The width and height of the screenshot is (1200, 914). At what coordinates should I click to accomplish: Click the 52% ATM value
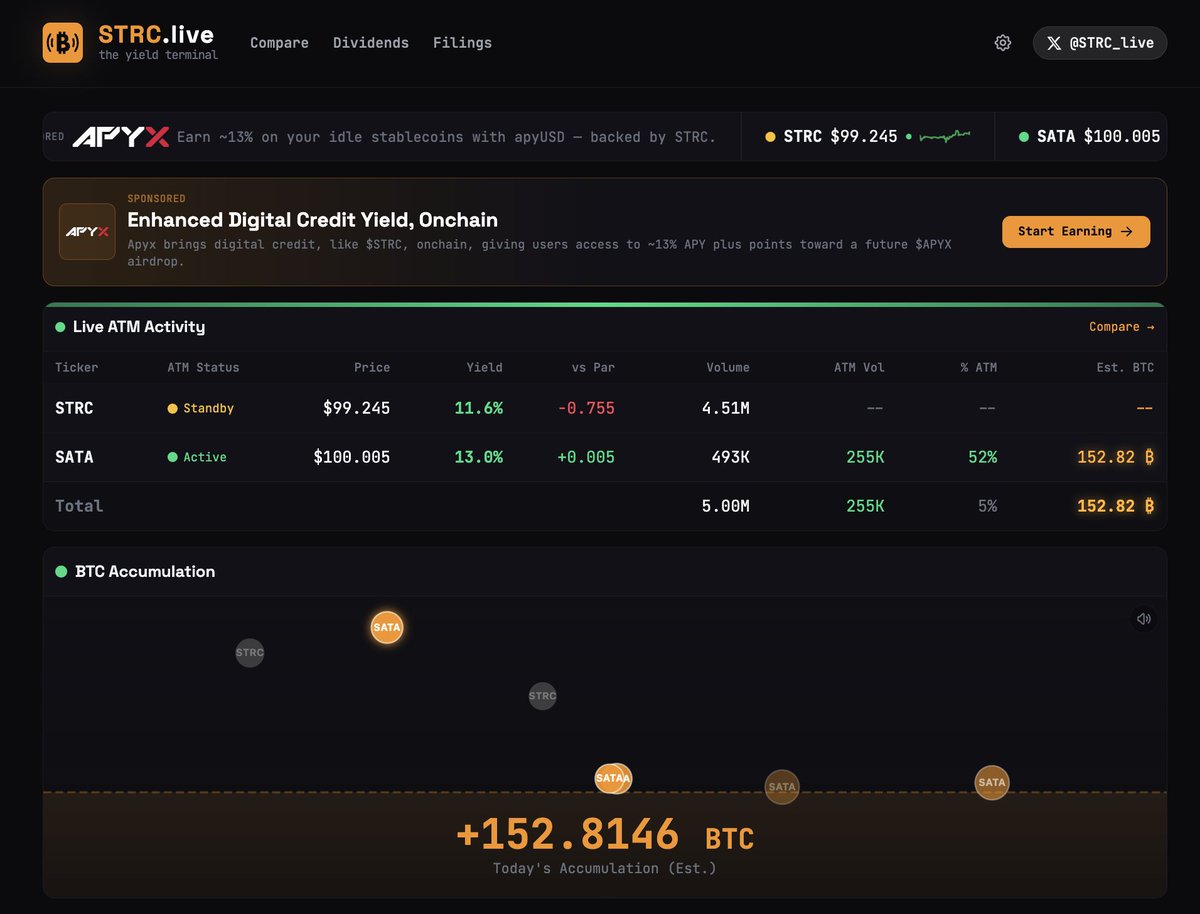coord(982,457)
